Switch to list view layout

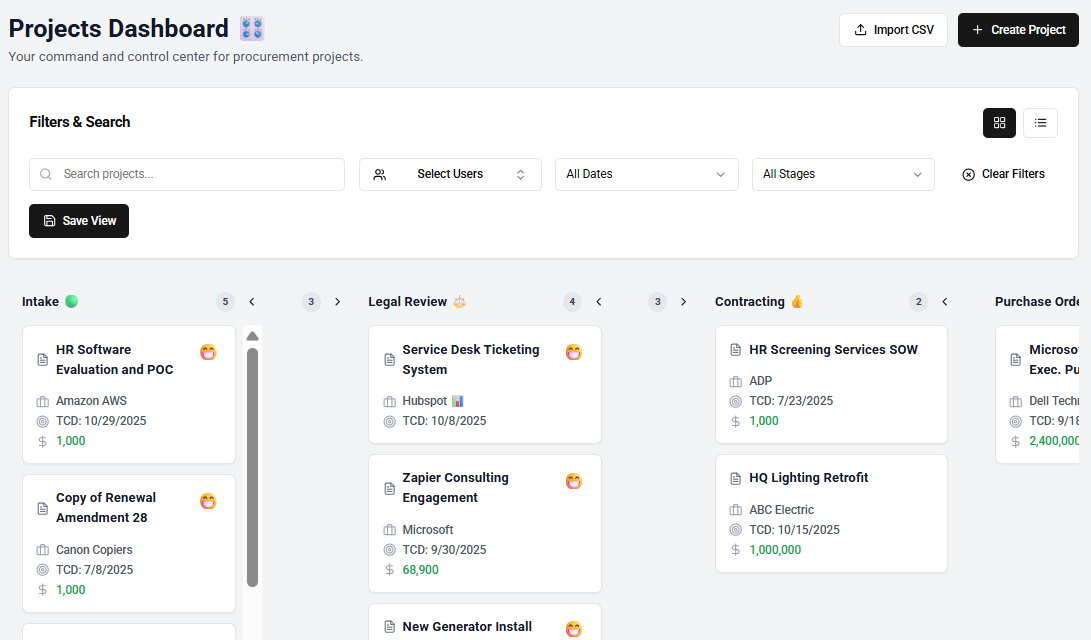click(1040, 123)
